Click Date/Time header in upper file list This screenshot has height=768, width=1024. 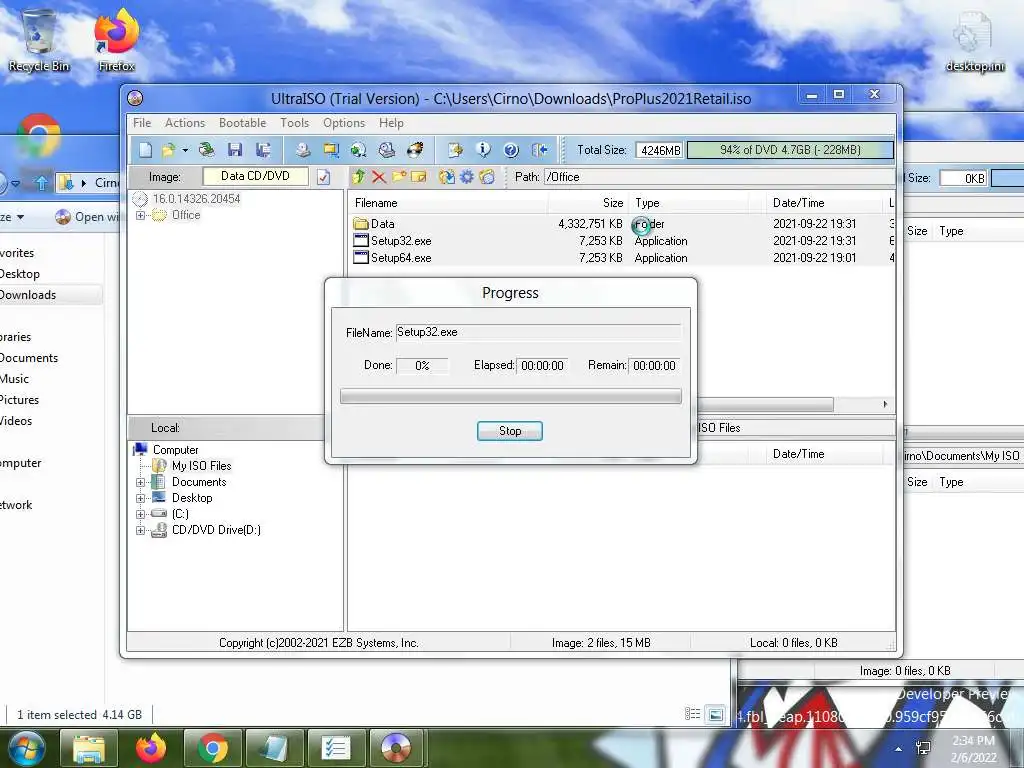click(825, 203)
